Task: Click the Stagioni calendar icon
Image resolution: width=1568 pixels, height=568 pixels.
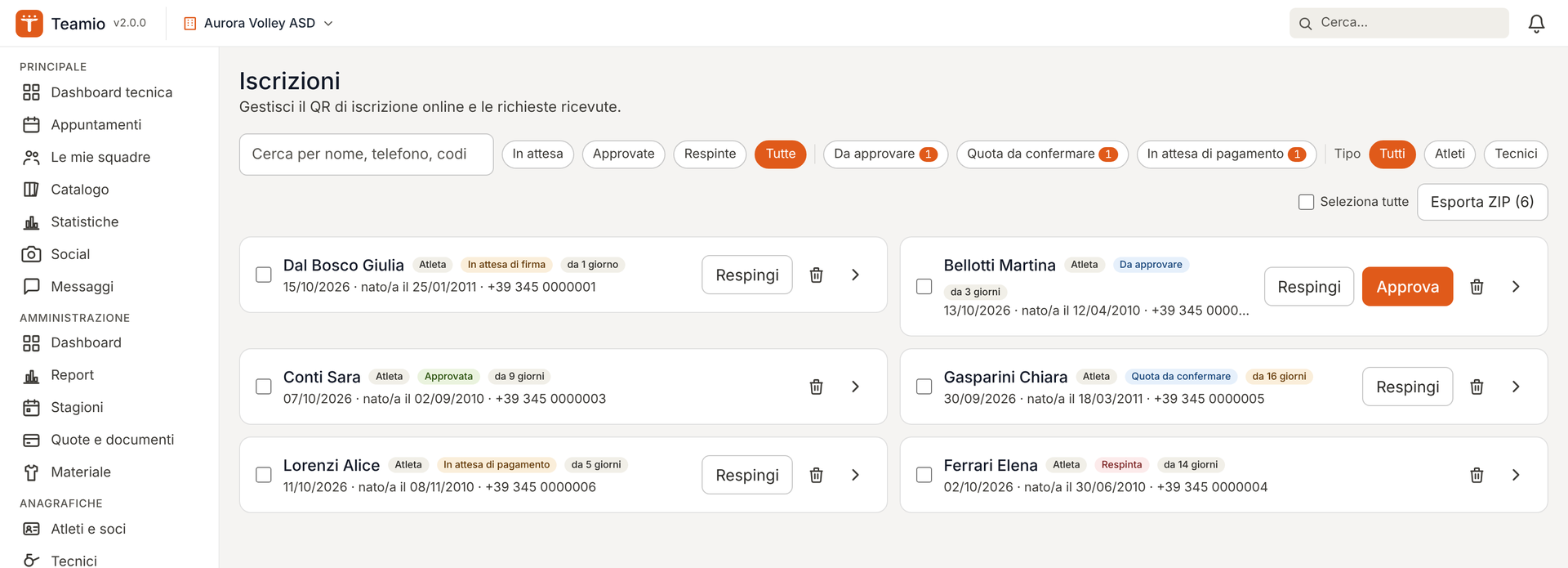Action: pos(31,408)
